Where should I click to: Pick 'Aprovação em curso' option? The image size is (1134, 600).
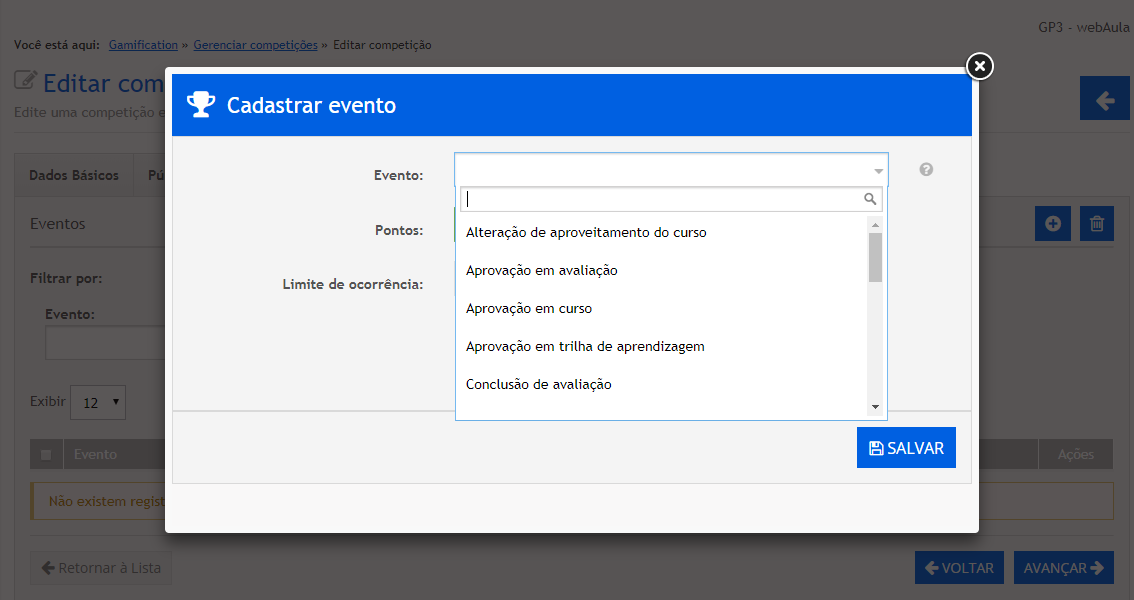coord(529,308)
